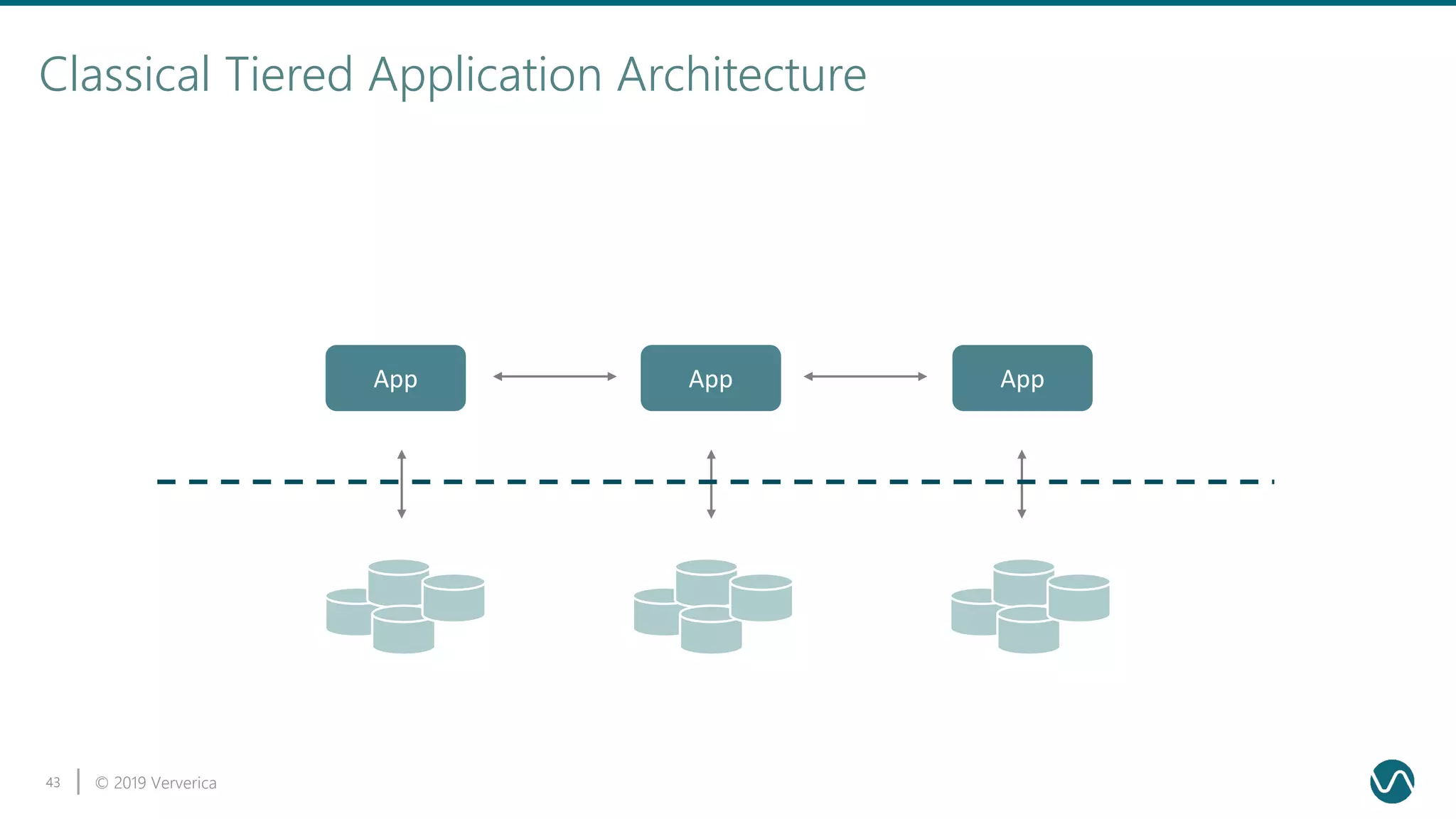This screenshot has height=819, width=1456.
Task: Click arrow between middle and right App
Action: [864, 376]
